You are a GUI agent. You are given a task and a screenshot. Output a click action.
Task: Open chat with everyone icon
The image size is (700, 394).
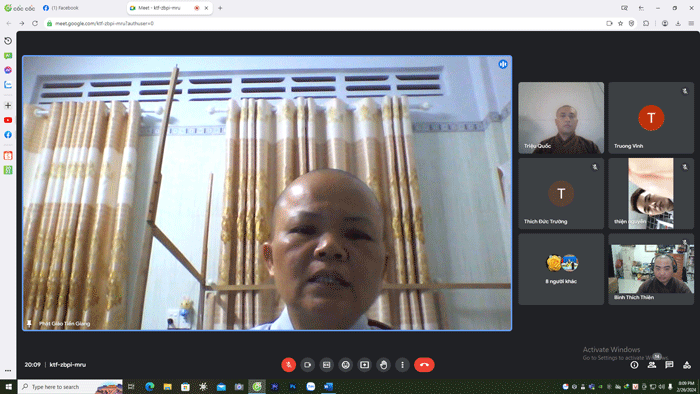pos(669,365)
